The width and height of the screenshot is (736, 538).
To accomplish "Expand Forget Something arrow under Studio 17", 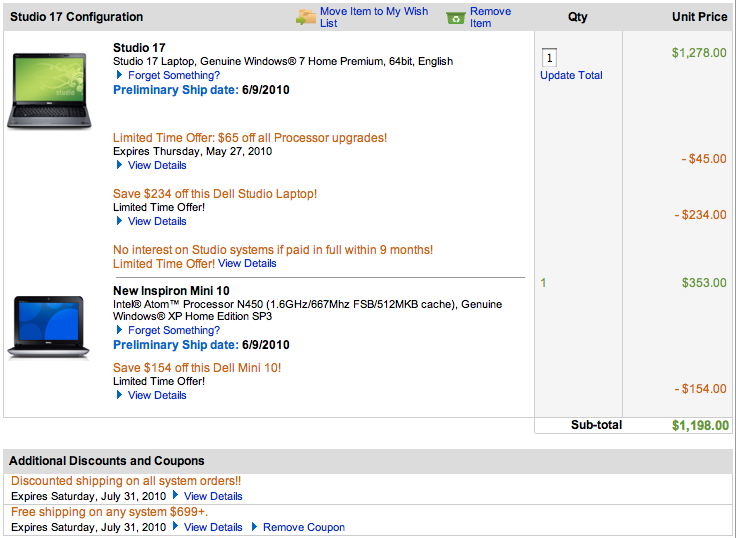I will (x=119, y=75).
